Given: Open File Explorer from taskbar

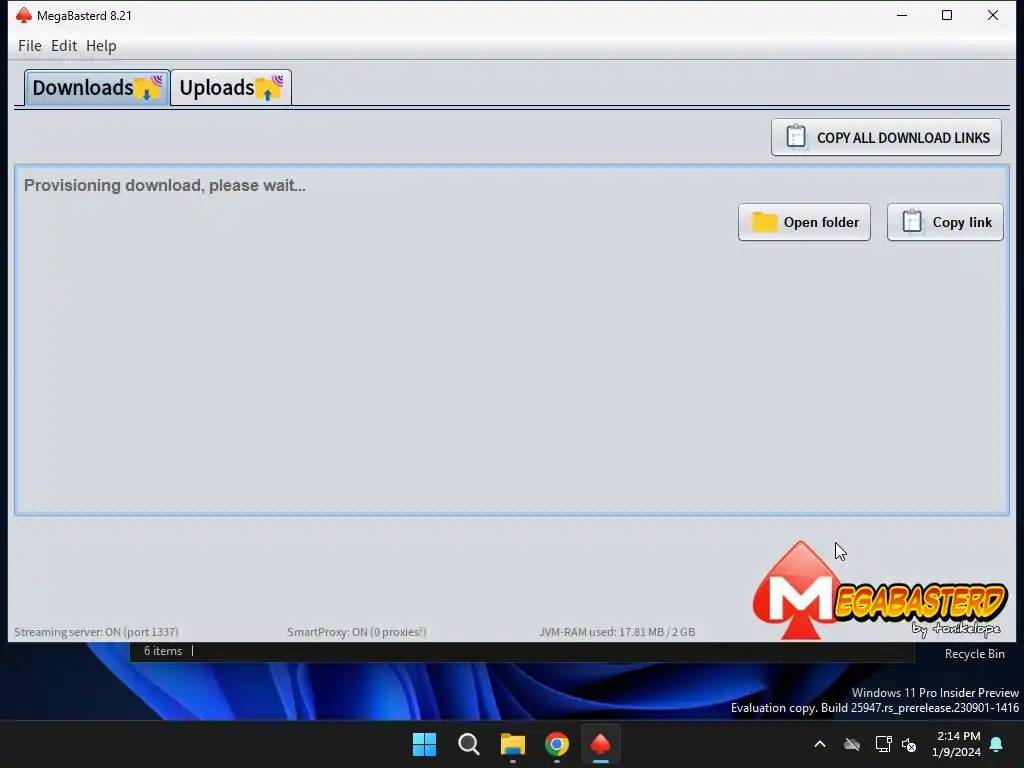Looking at the screenshot, I should (513, 744).
